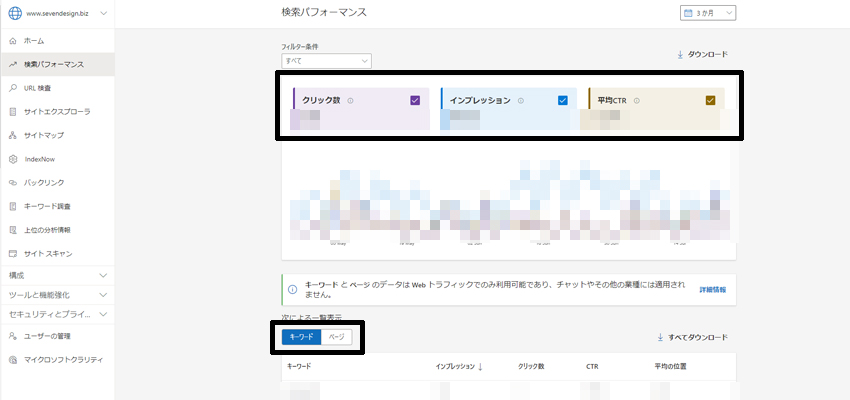The height and width of the screenshot is (400, 850).
Task: Click ダウンロード button at top
Action: click(702, 54)
